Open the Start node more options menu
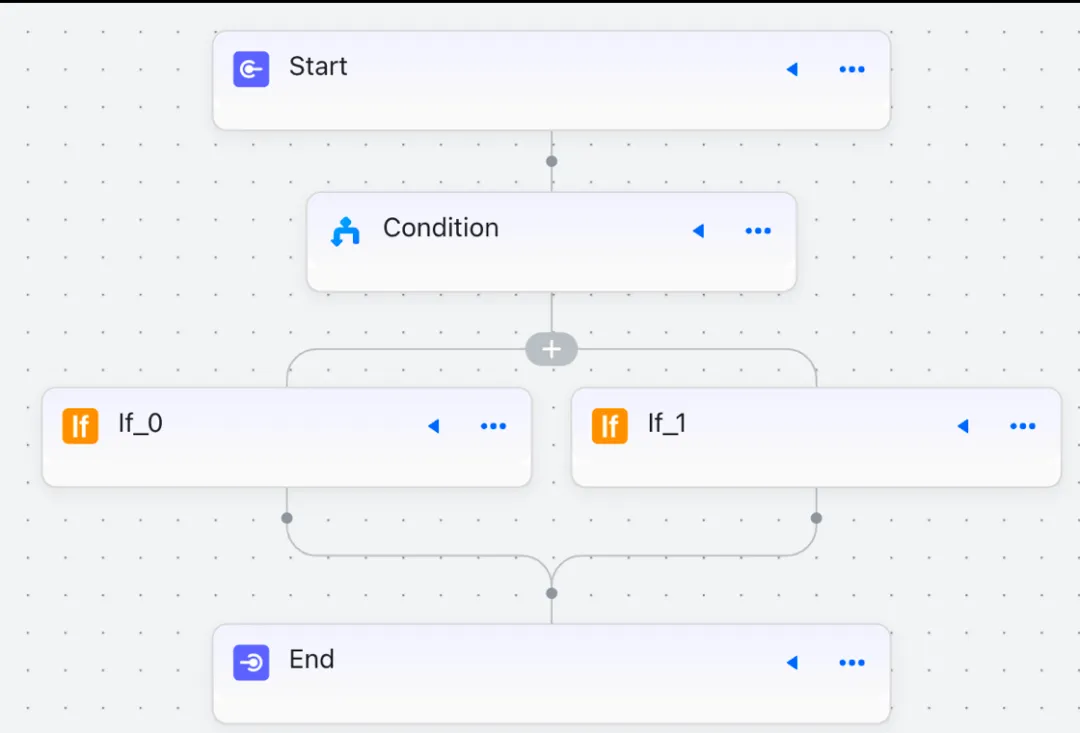This screenshot has width=1080, height=733. click(852, 69)
